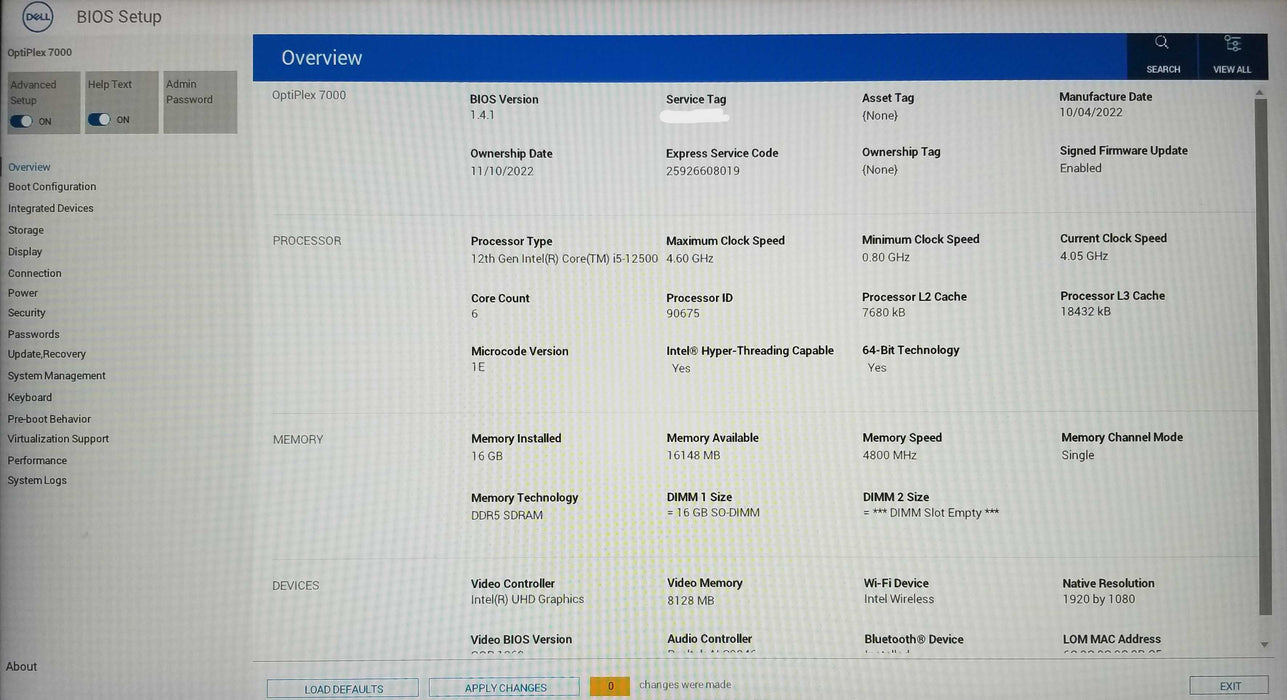Click the MEMORY section label

pos(298,440)
